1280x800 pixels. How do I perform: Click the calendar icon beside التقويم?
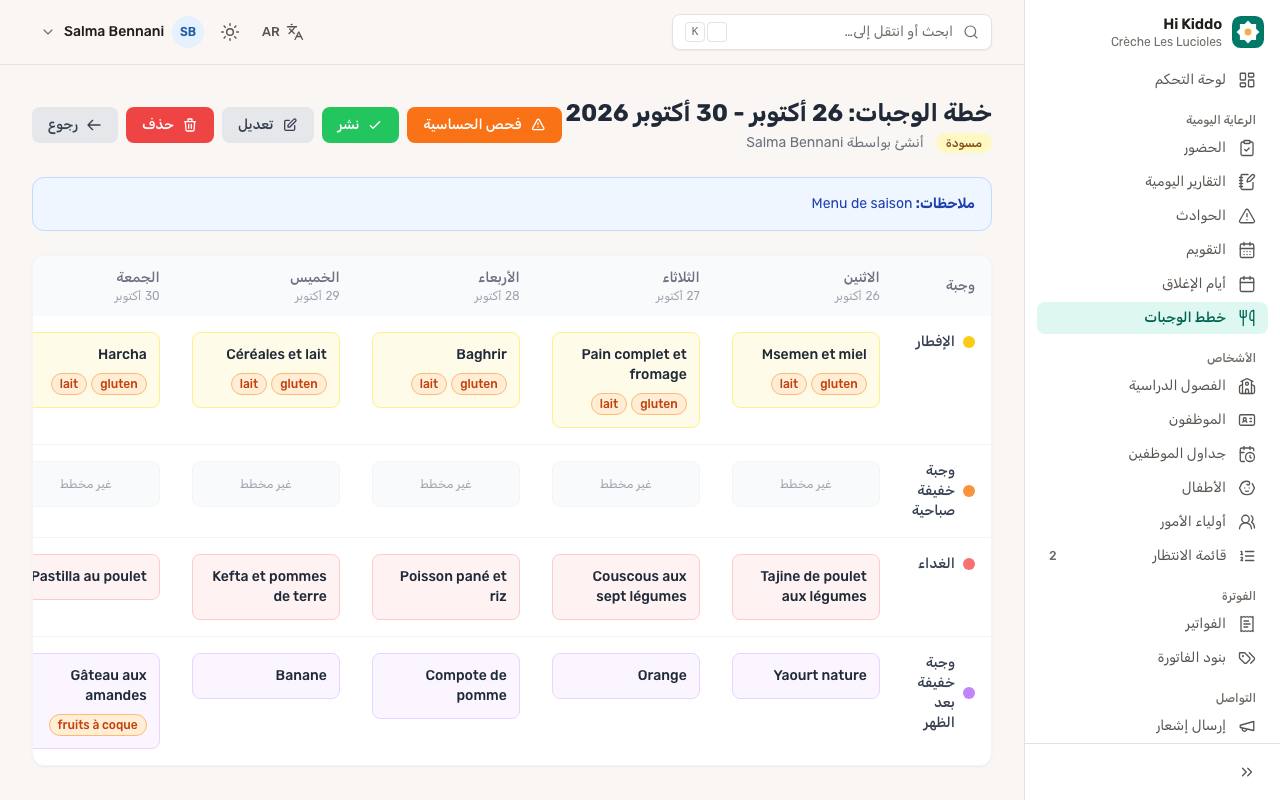pyautogui.click(x=1247, y=250)
